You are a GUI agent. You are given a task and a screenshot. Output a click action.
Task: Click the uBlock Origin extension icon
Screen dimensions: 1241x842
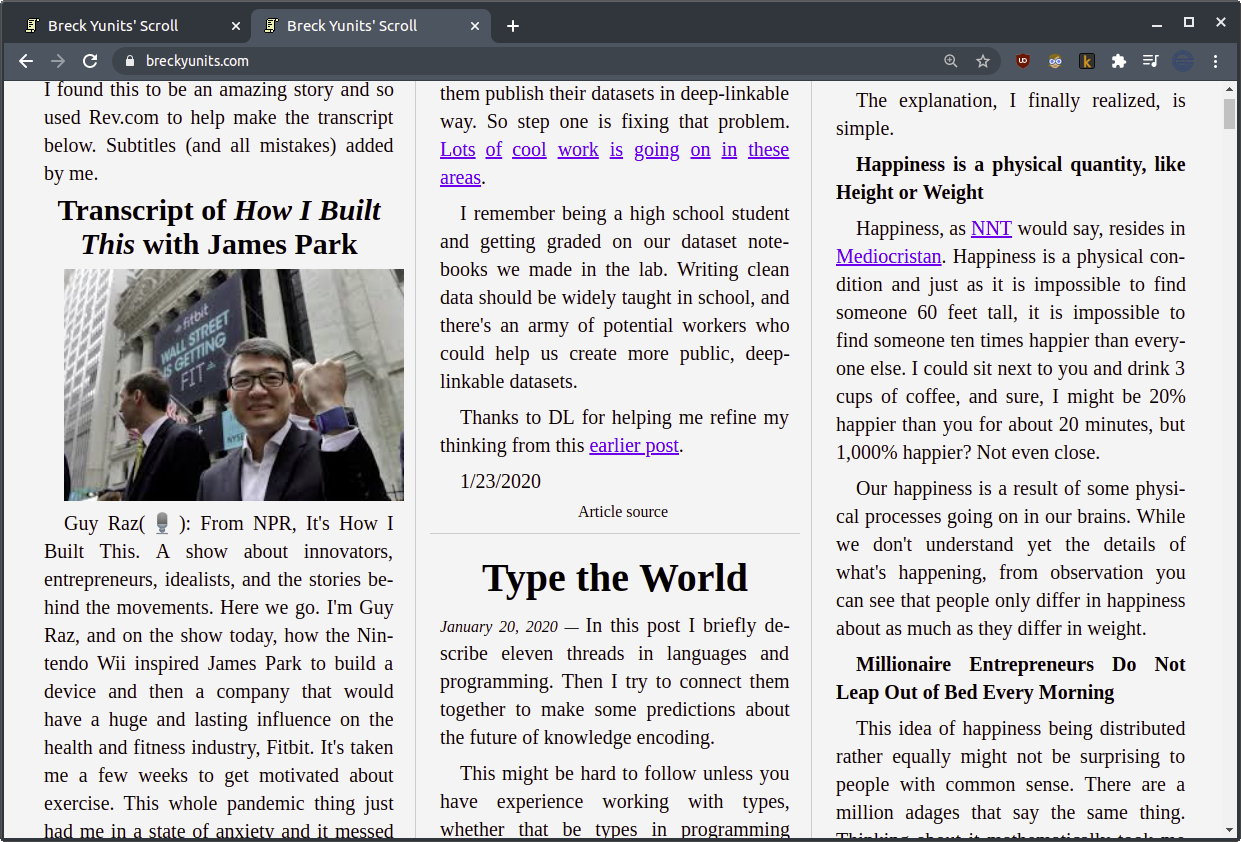point(1022,61)
